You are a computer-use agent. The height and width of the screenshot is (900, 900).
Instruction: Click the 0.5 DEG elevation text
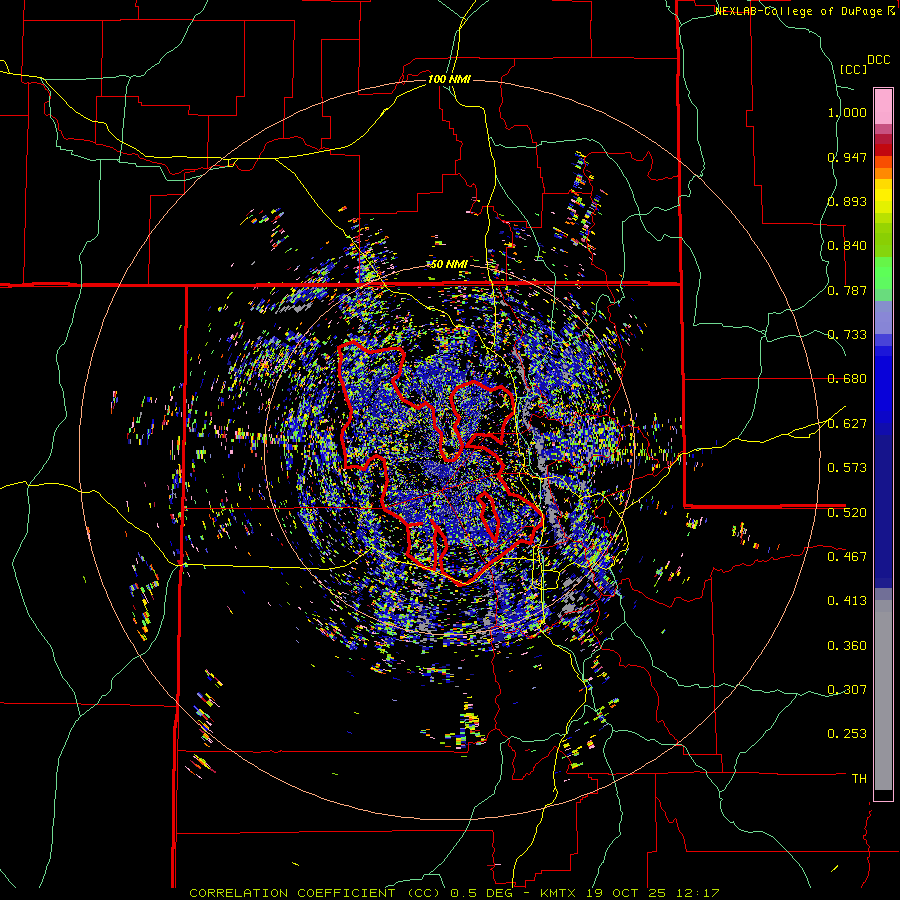[x=483, y=893]
